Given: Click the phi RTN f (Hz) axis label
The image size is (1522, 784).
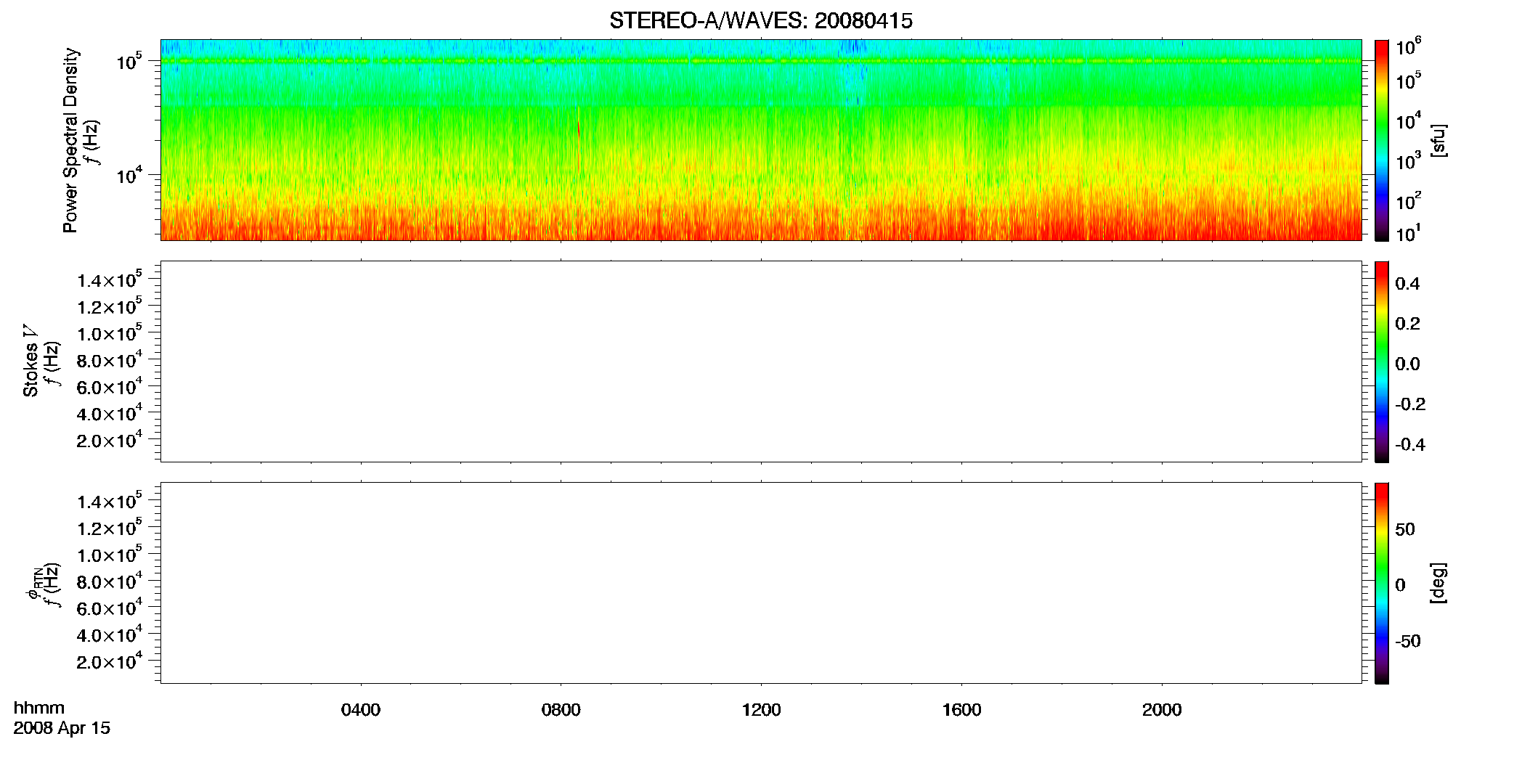Looking at the screenshot, I should click(x=44, y=584).
